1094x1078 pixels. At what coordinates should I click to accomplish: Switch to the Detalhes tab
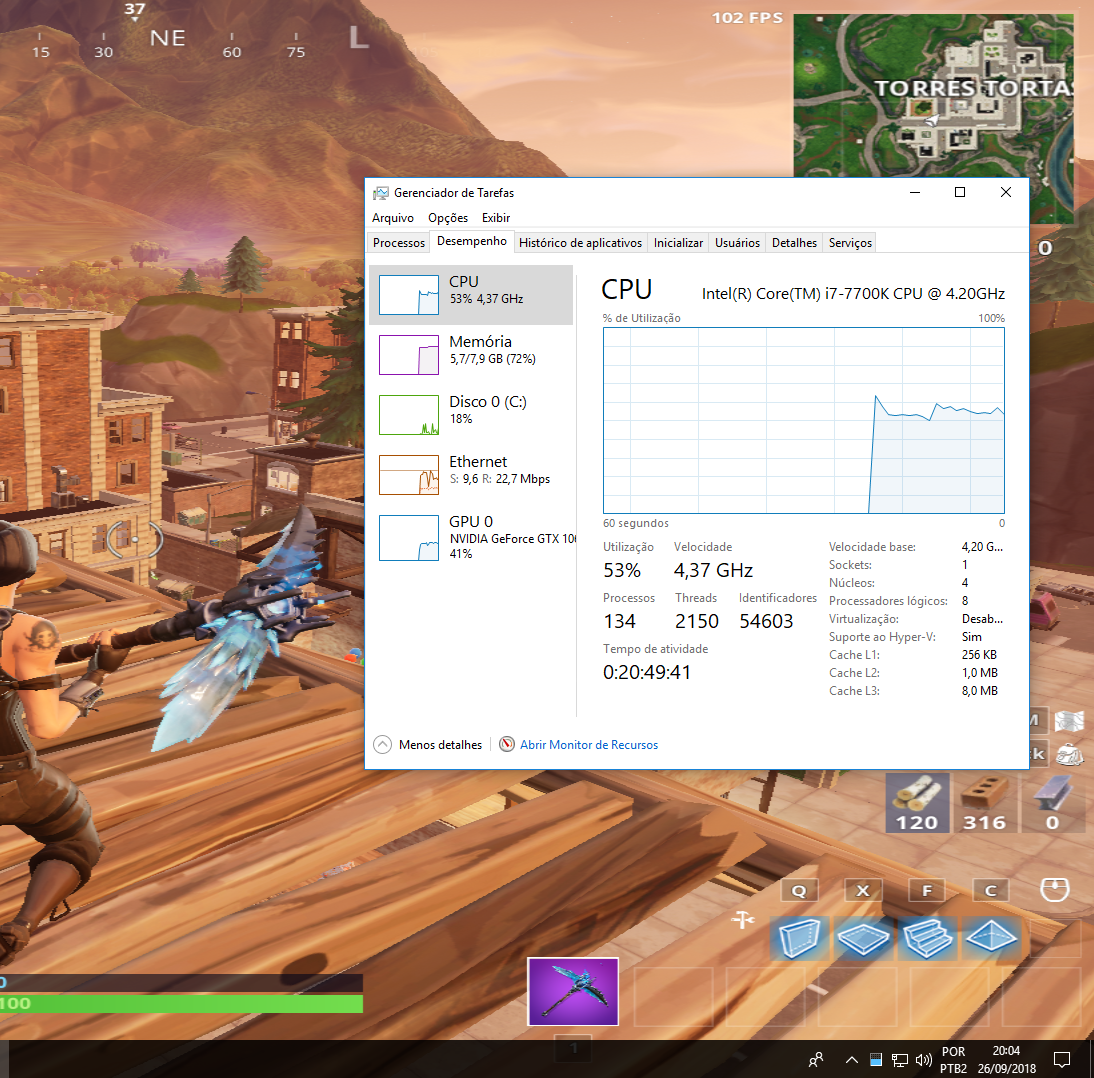point(794,243)
